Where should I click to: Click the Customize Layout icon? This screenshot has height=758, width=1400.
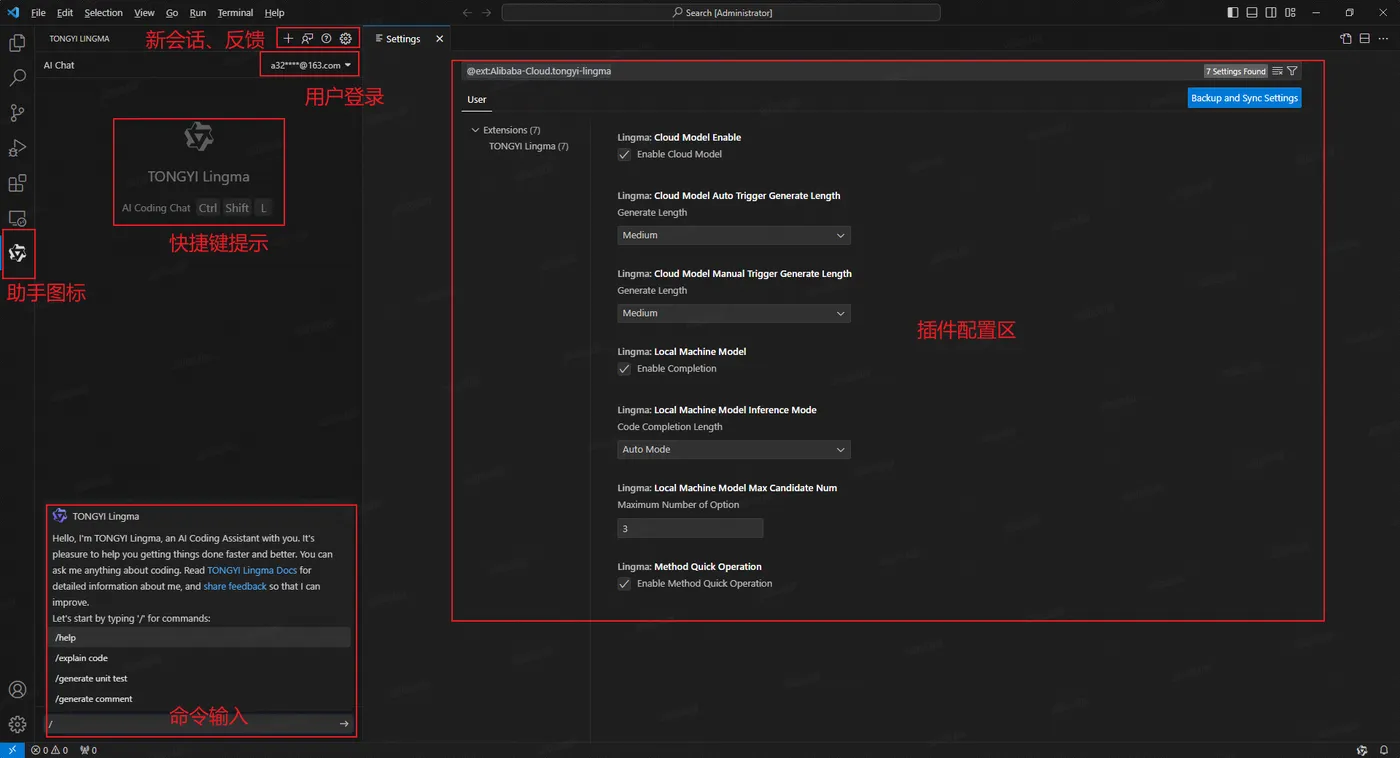[1290, 13]
